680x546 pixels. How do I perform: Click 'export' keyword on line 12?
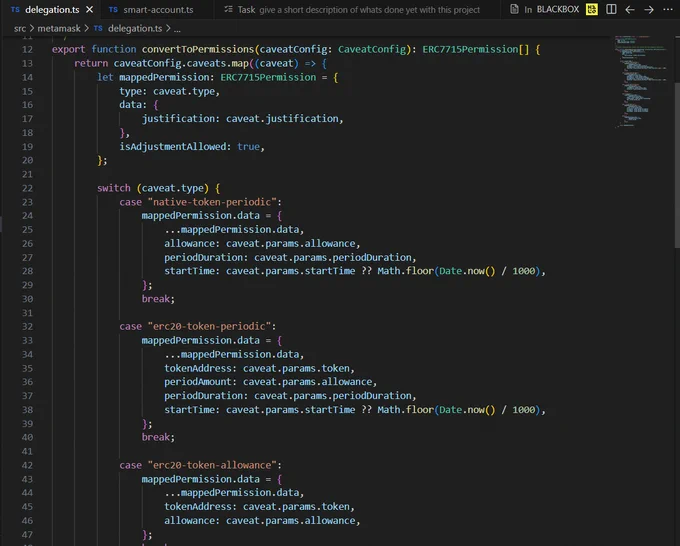(69, 49)
